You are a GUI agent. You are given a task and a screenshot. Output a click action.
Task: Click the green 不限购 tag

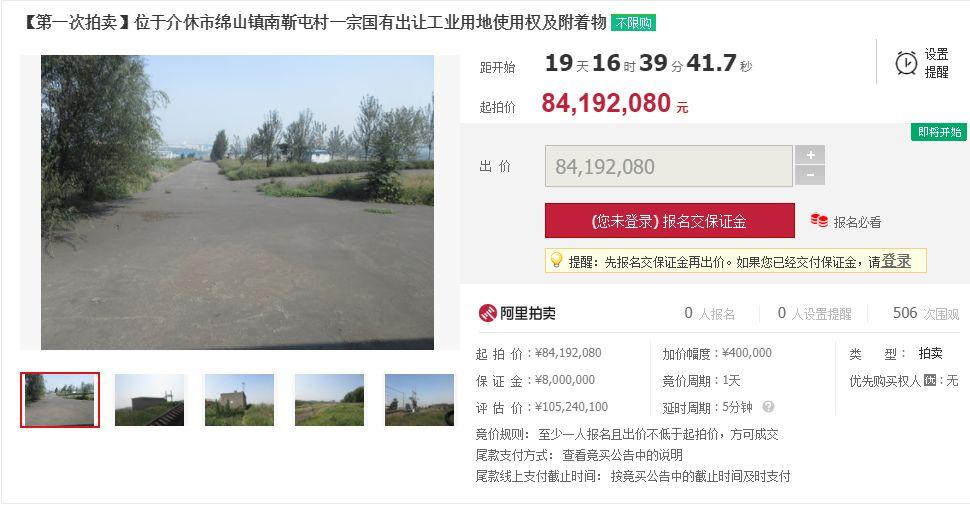[x=633, y=23]
